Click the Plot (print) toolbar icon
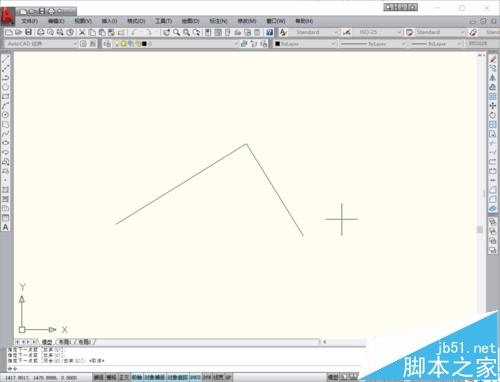Image resolution: width=500 pixels, height=382 pixels. click(x=40, y=32)
